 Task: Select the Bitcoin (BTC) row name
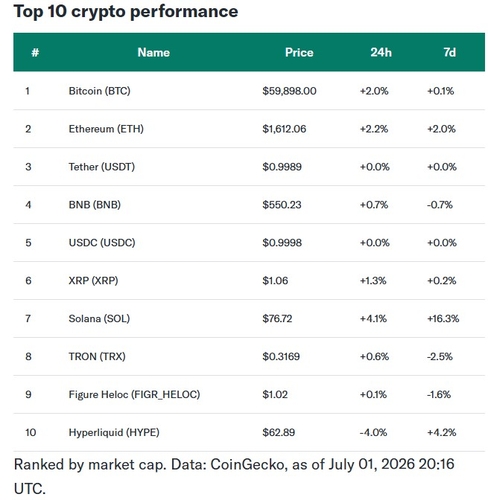pyautogui.click(x=99, y=91)
